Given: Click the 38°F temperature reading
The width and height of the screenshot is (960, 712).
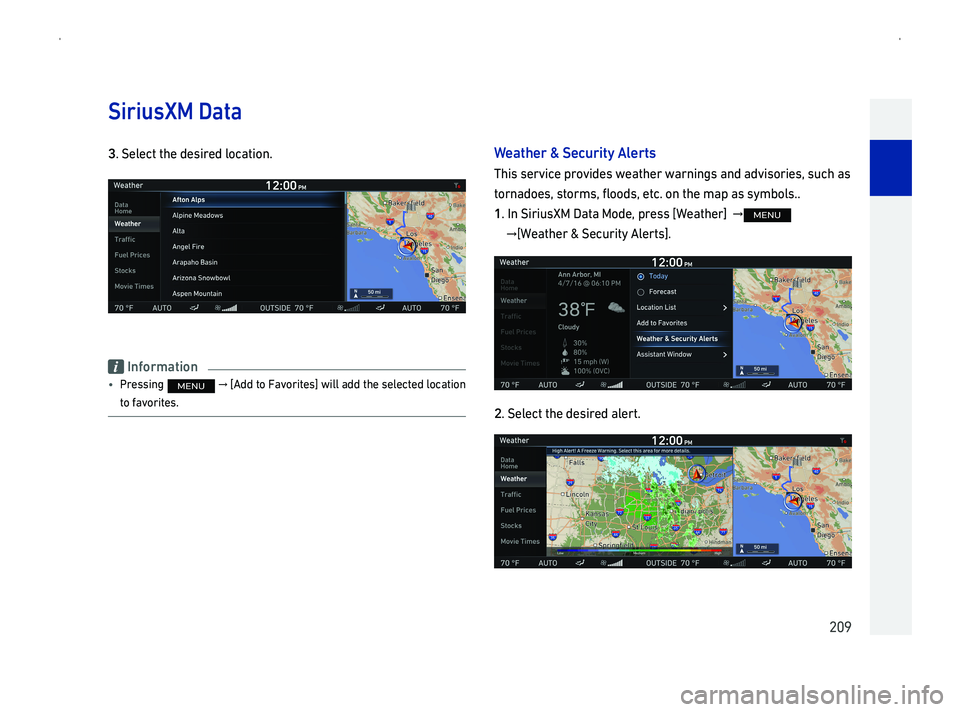Looking at the screenshot, I should coord(577,309).
